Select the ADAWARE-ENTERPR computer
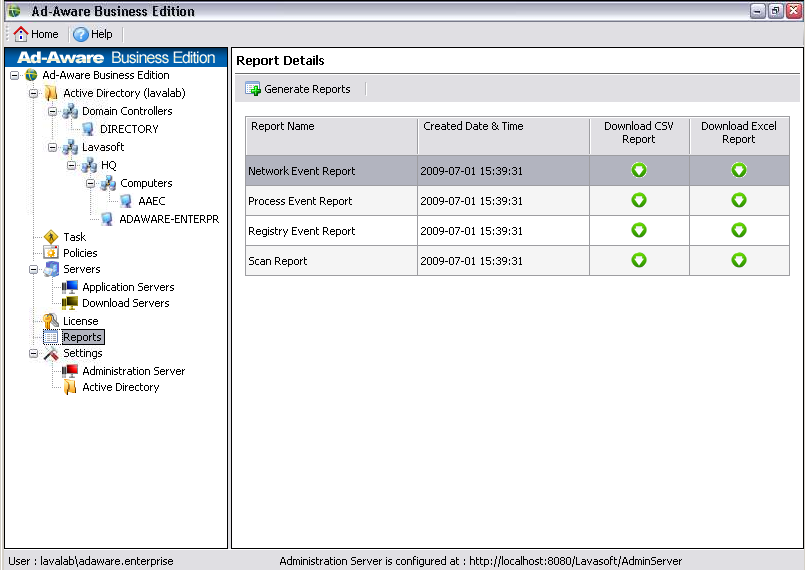 point(169,219)
